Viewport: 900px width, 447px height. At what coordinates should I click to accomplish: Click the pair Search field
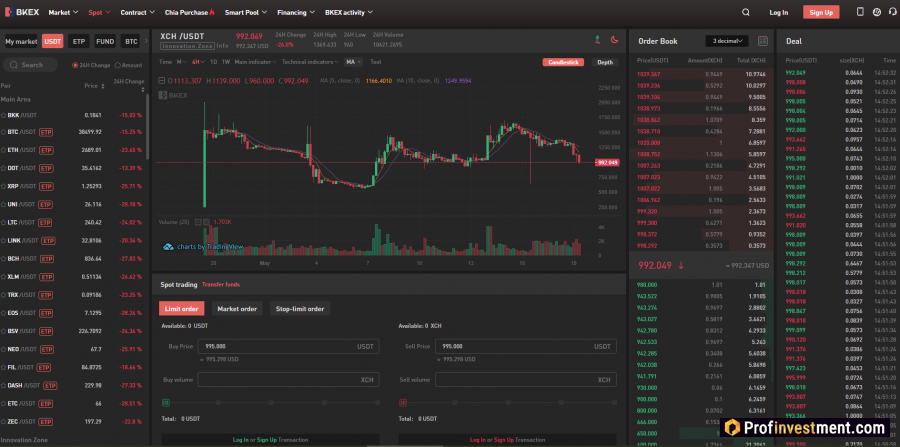30,65
